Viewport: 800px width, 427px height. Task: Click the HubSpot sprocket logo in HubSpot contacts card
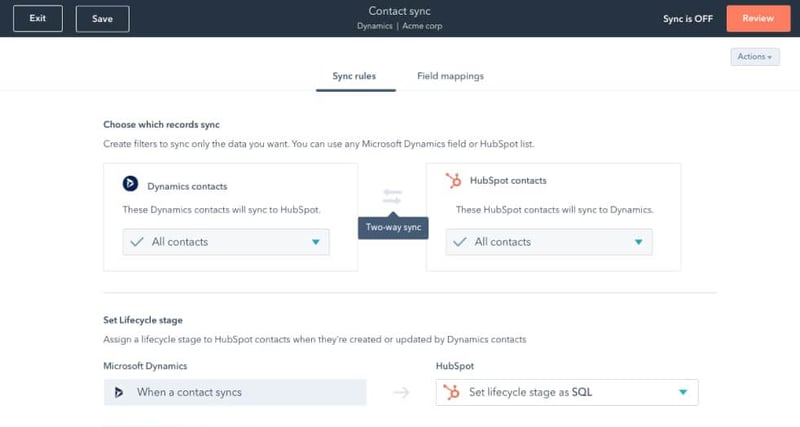[x=453, y=181]
